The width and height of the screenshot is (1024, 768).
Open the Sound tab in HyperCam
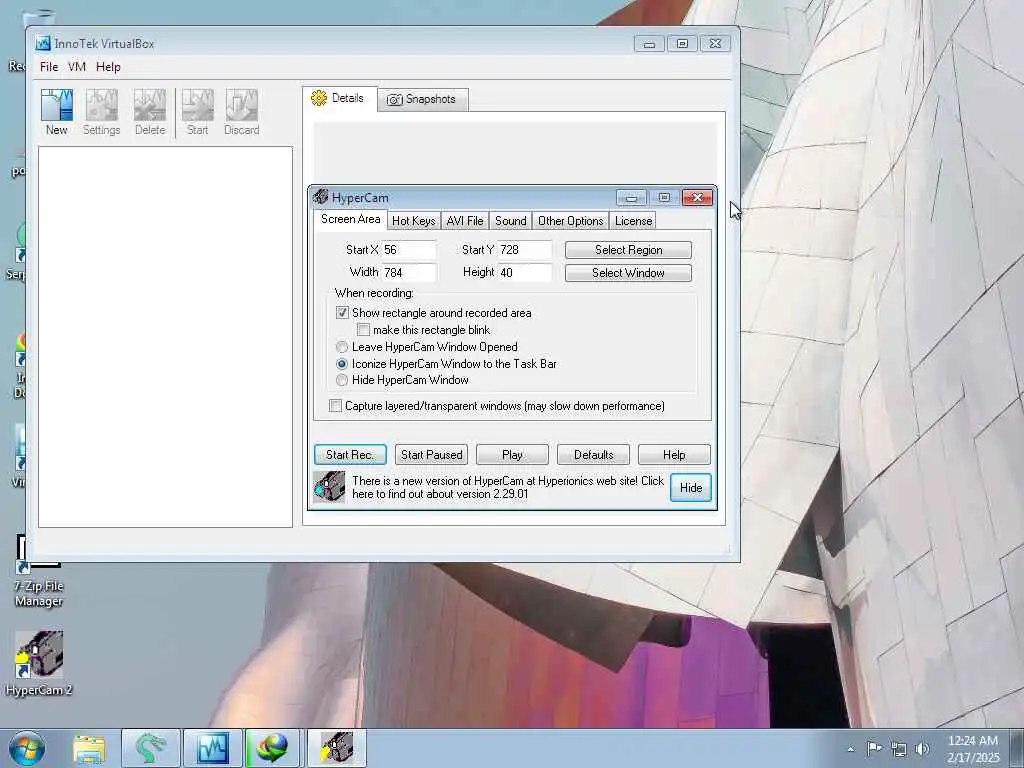[x=510, y=221]
